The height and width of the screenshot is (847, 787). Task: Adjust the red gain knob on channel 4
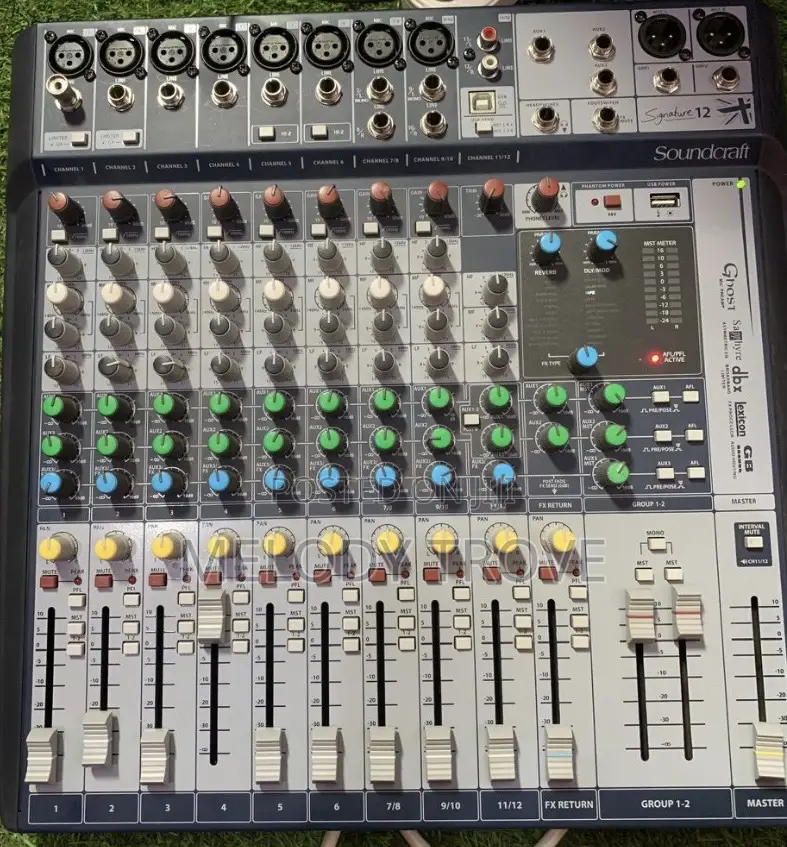tap(219, 199)
